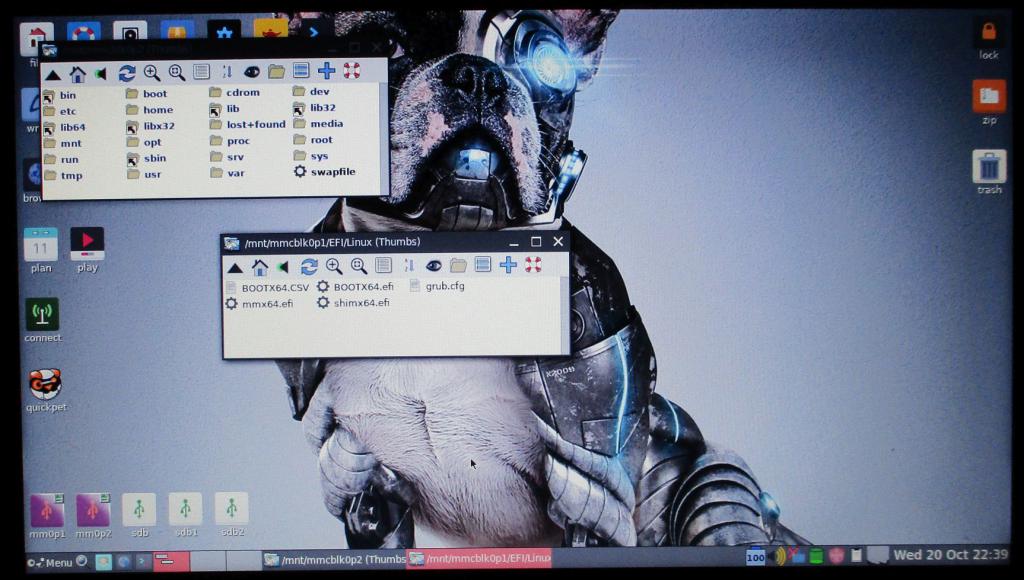Open the play media desktop icon

point(87,249)
